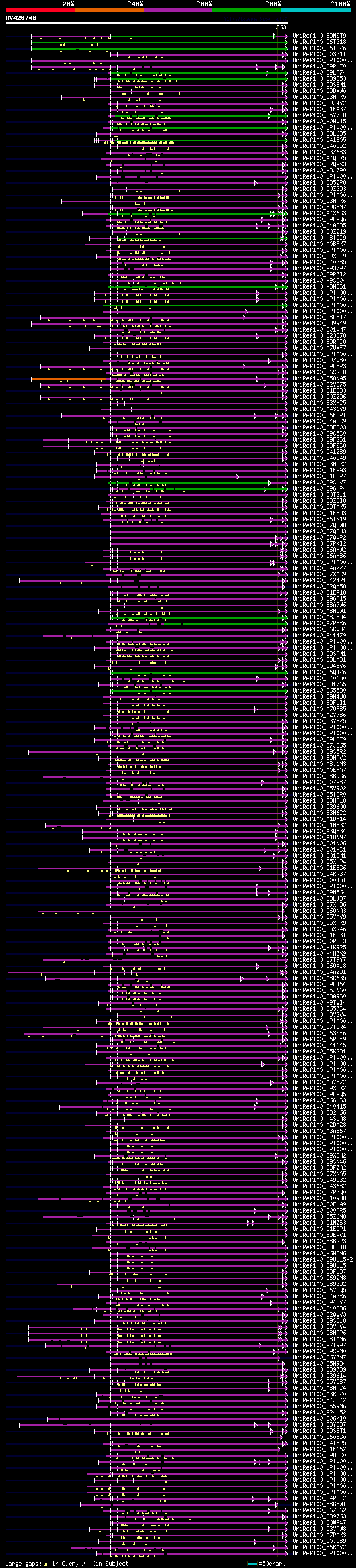Click the green ~80% identity legend segment

pyautogui.click(x=247, y=10)
